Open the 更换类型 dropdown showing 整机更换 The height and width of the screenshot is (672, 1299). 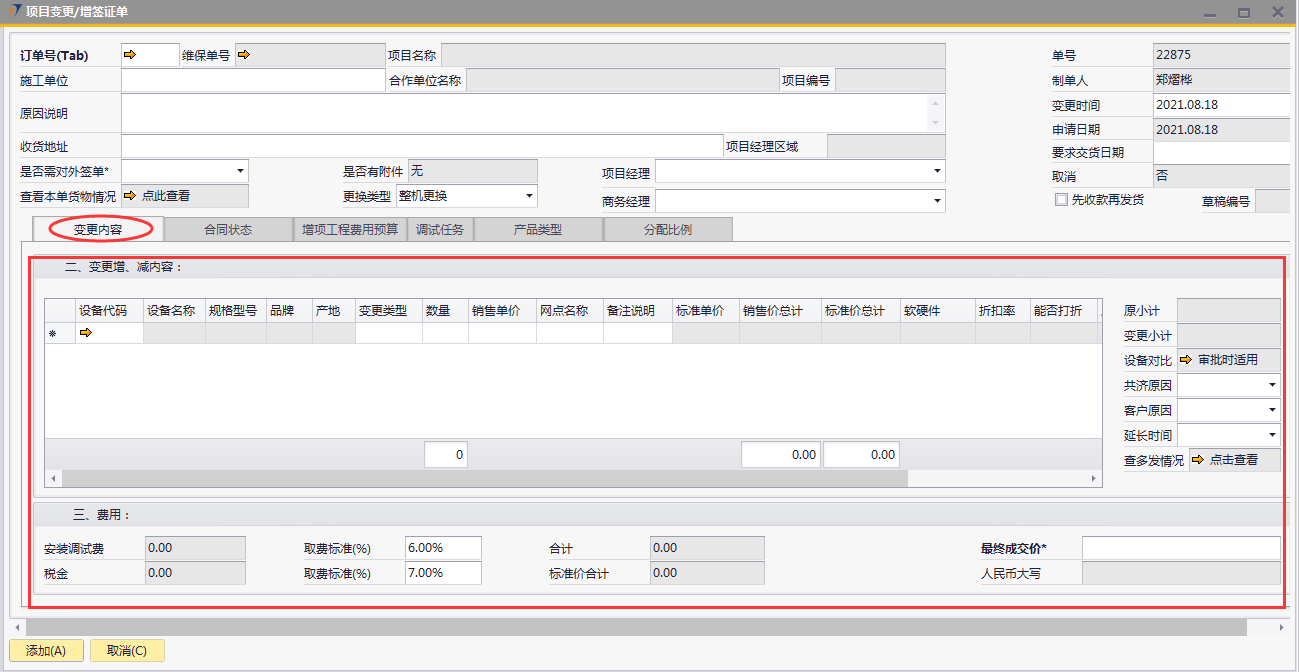[x=529, y=196]
